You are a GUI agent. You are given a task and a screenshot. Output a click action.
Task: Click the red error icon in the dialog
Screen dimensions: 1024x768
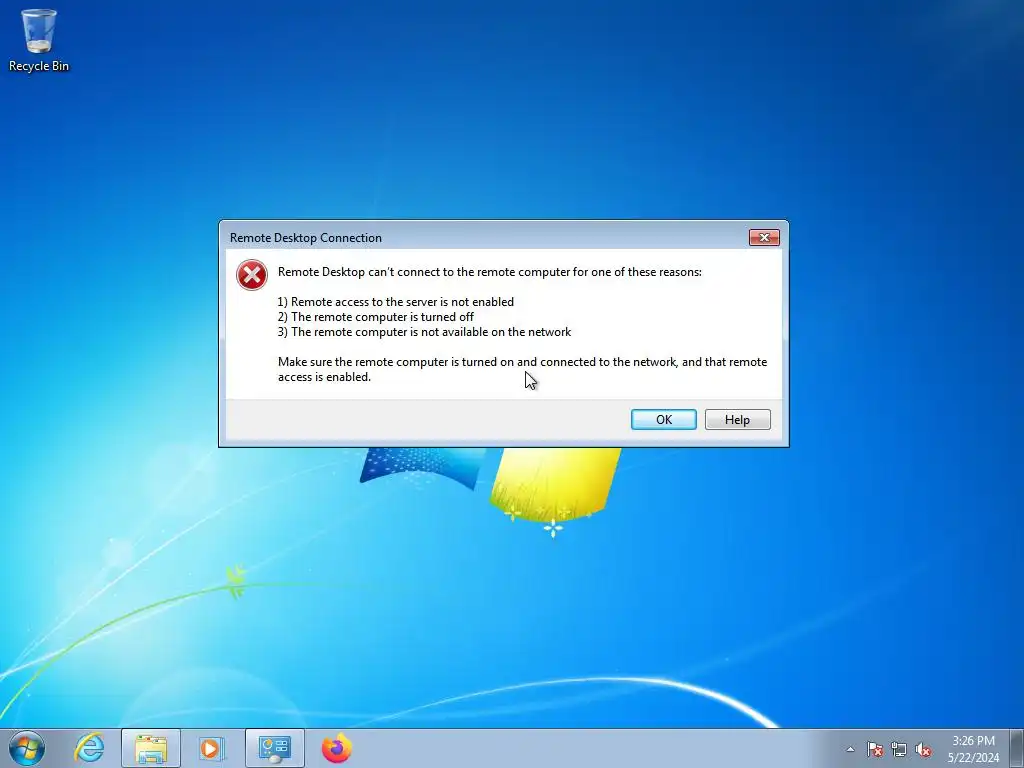[251, 275]
